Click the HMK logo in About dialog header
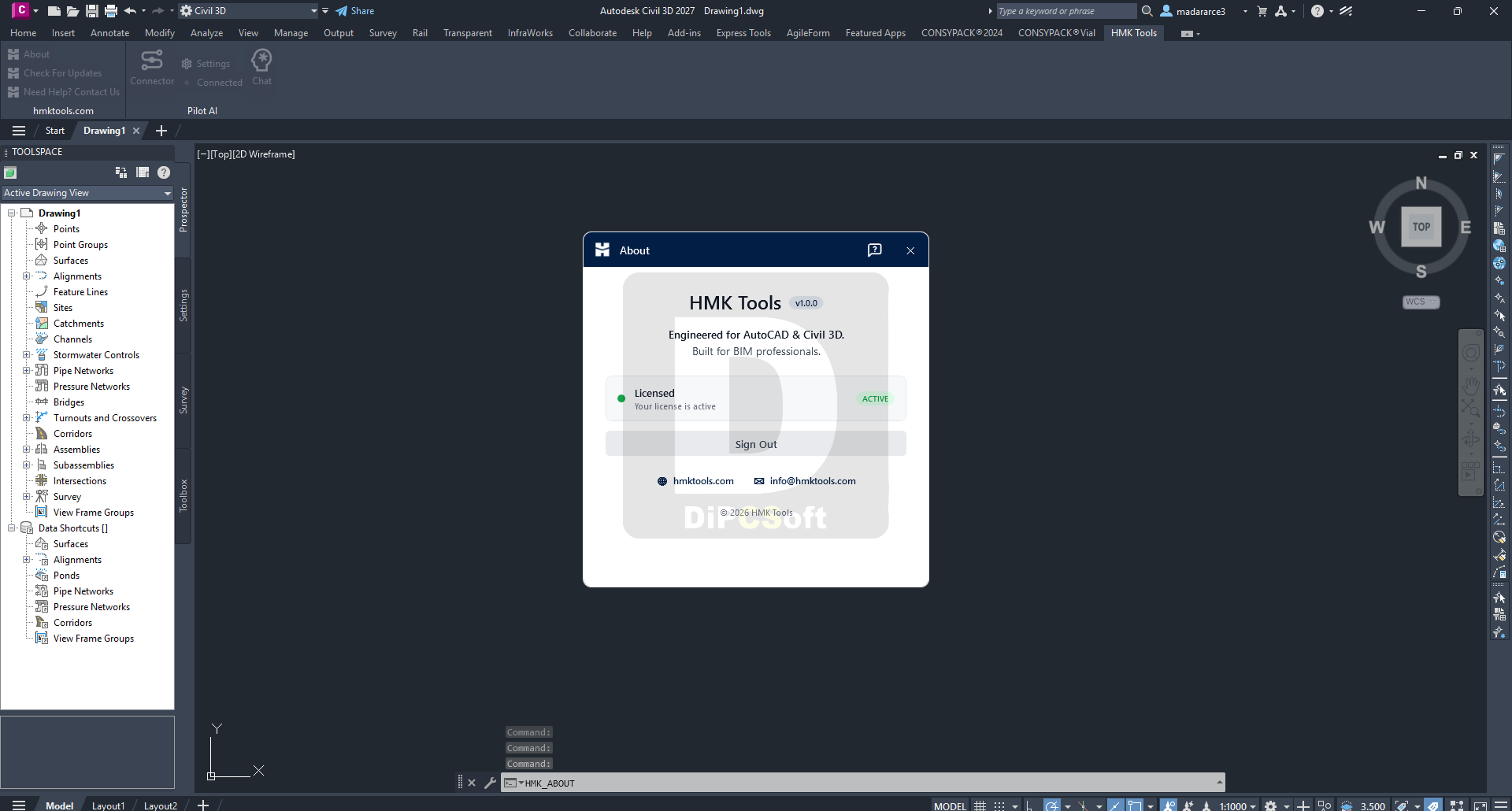 602,250
